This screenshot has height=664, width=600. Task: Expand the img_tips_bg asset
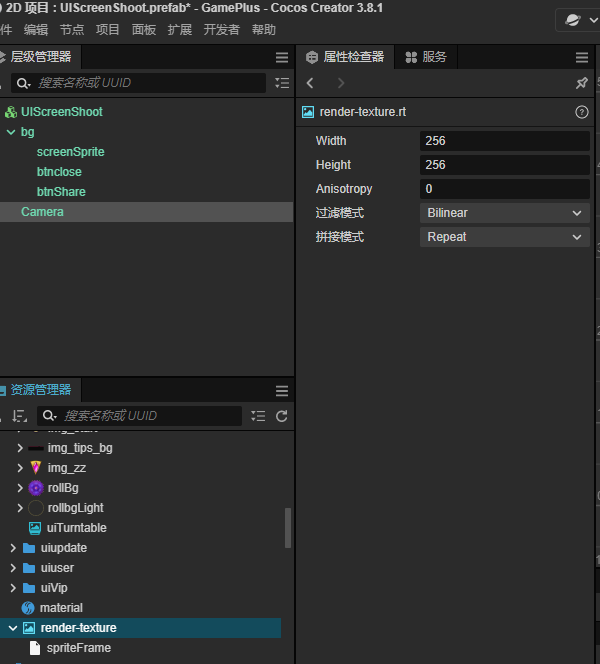click(x=20, y=448)
